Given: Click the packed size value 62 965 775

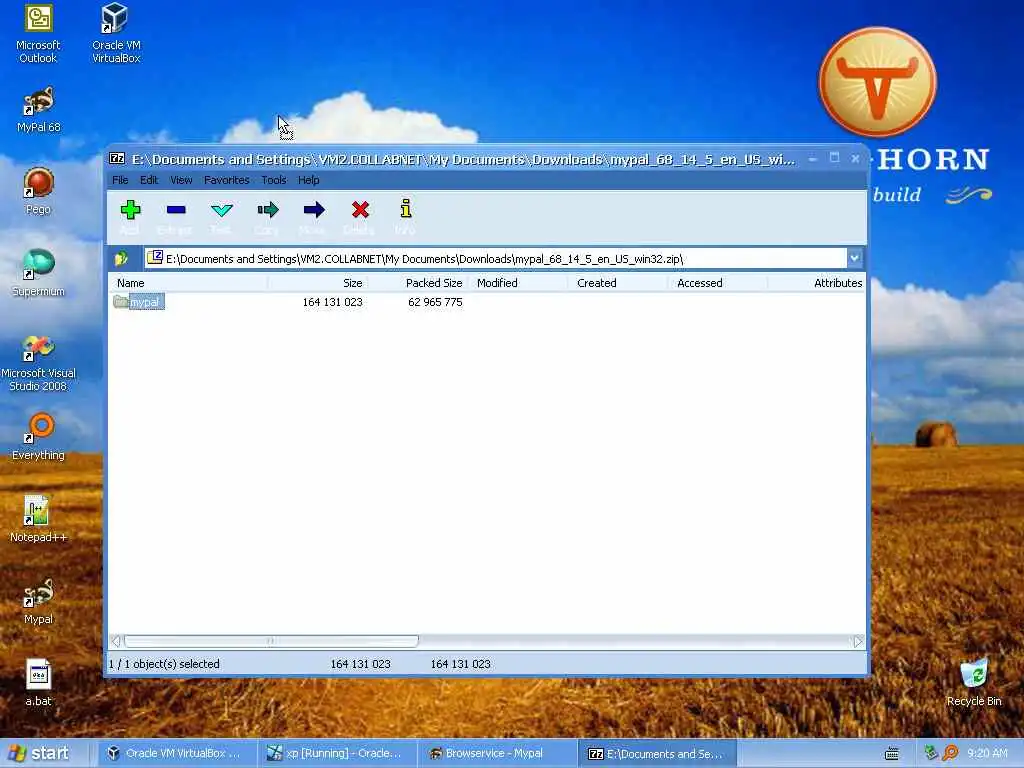Looking at the screenshot, I should [x=435, y=302].
